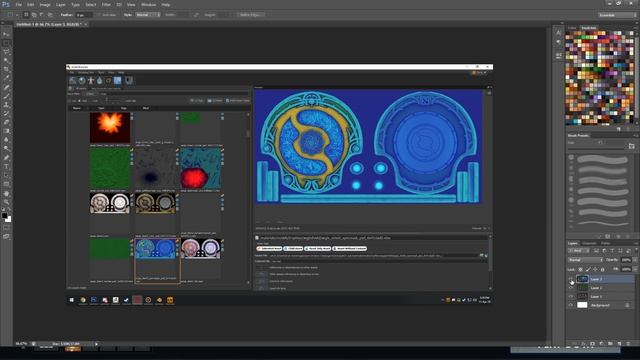Select the Path Selection tool

pyautogui.click(x=6, y=176)
